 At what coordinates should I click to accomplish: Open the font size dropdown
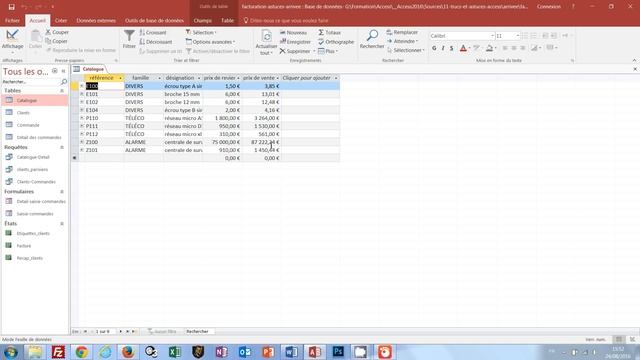[518, 36]
